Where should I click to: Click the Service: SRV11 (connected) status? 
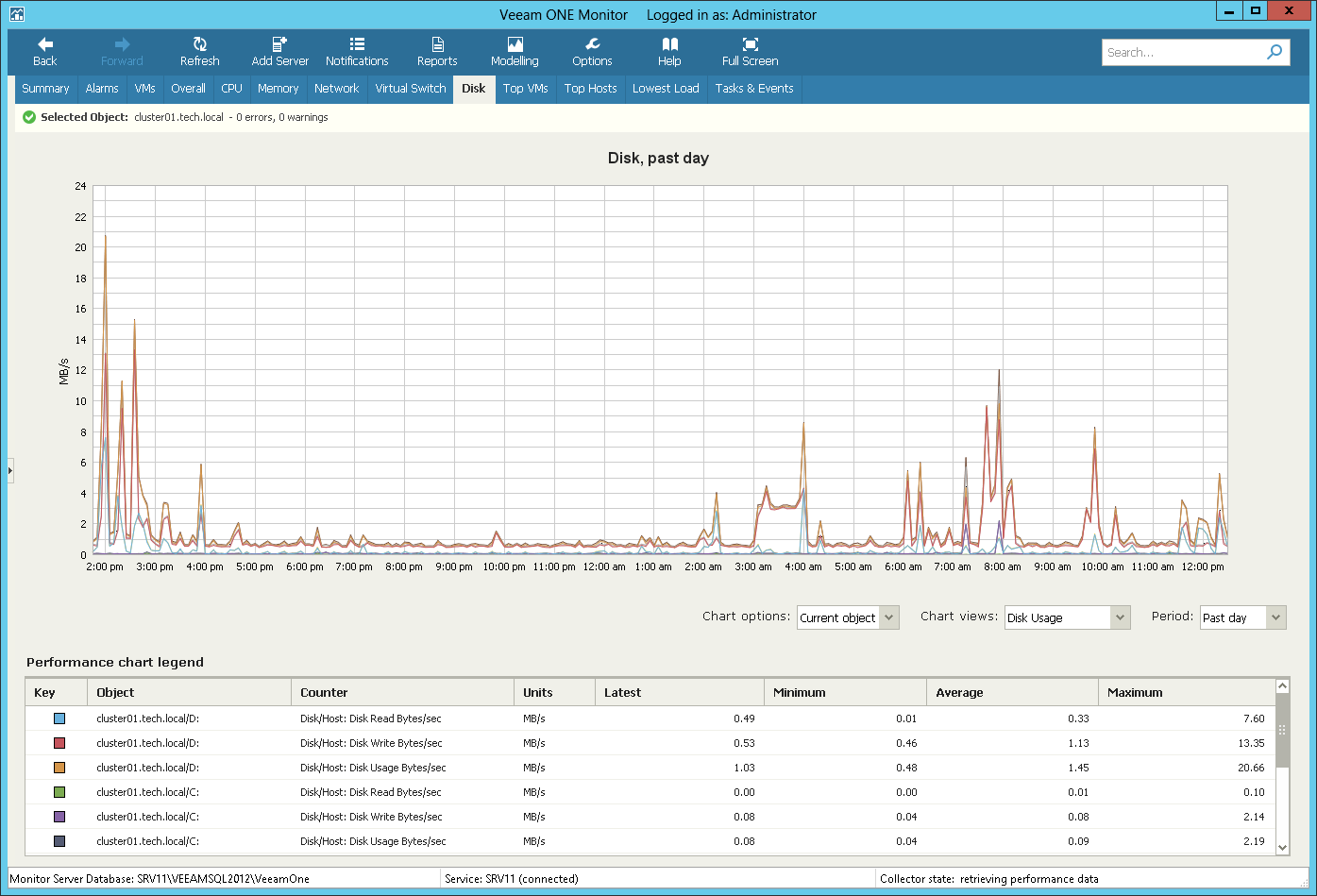click(512, 879)
